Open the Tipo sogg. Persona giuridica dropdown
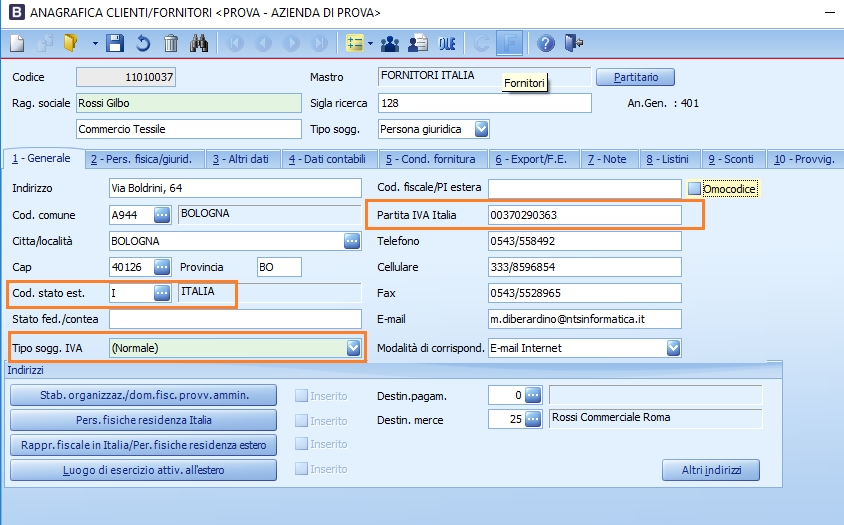The height and width of the screenshot is (525, 844). pyautogui.click(x=481, y=129)
